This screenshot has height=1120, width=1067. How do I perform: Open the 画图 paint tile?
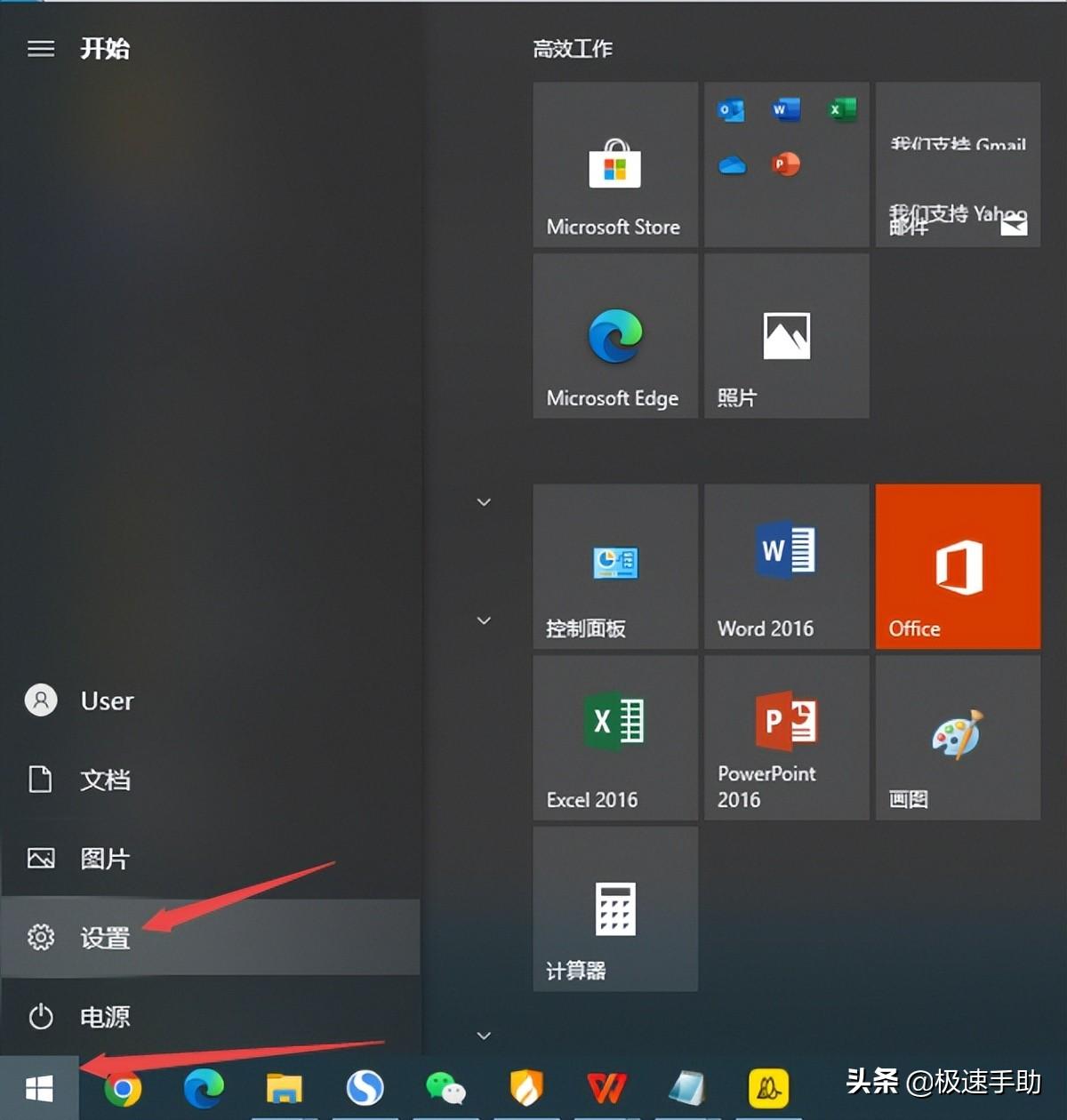[x=958, y=738]
